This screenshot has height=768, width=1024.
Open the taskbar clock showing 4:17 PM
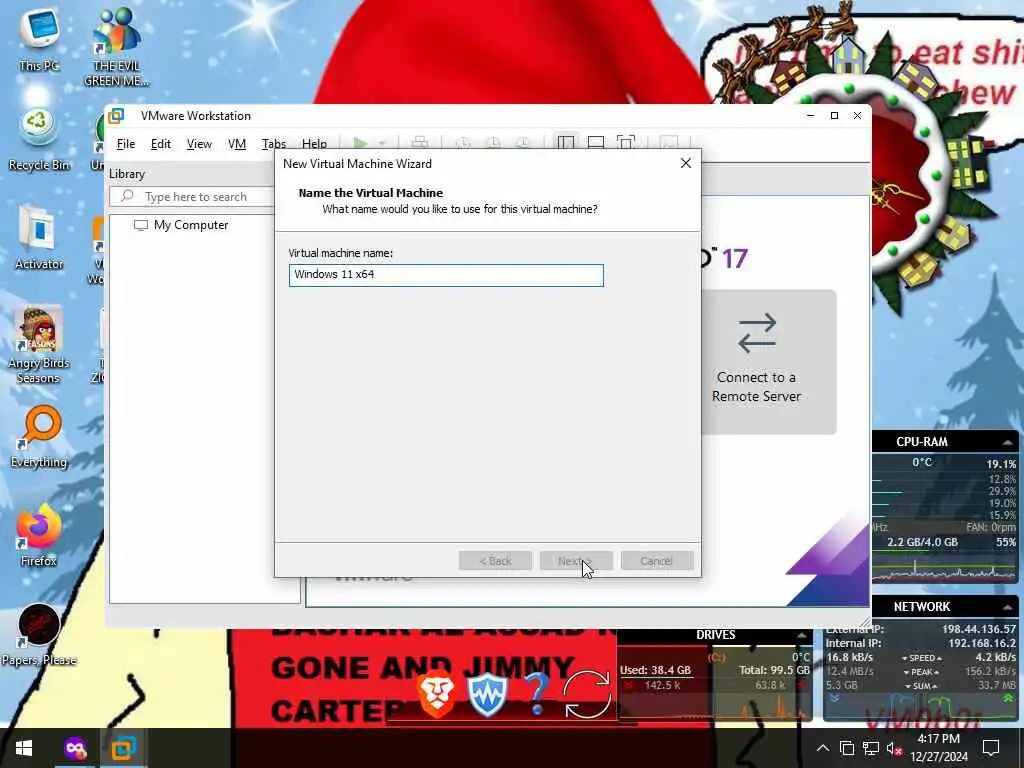pyautogui.click(x=939, y=748)
